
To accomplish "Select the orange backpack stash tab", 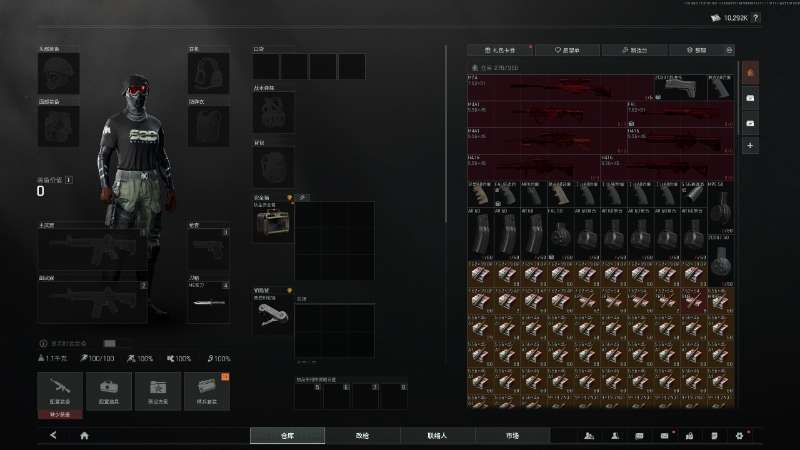I will tap(750, 73).
